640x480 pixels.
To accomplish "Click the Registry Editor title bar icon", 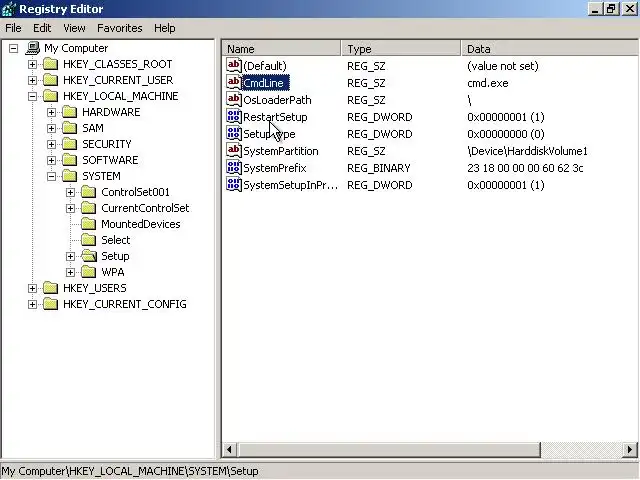I will point(9,9).
